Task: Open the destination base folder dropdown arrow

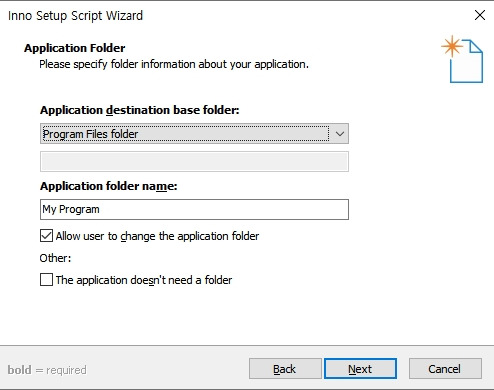Action: pos(340,134)
